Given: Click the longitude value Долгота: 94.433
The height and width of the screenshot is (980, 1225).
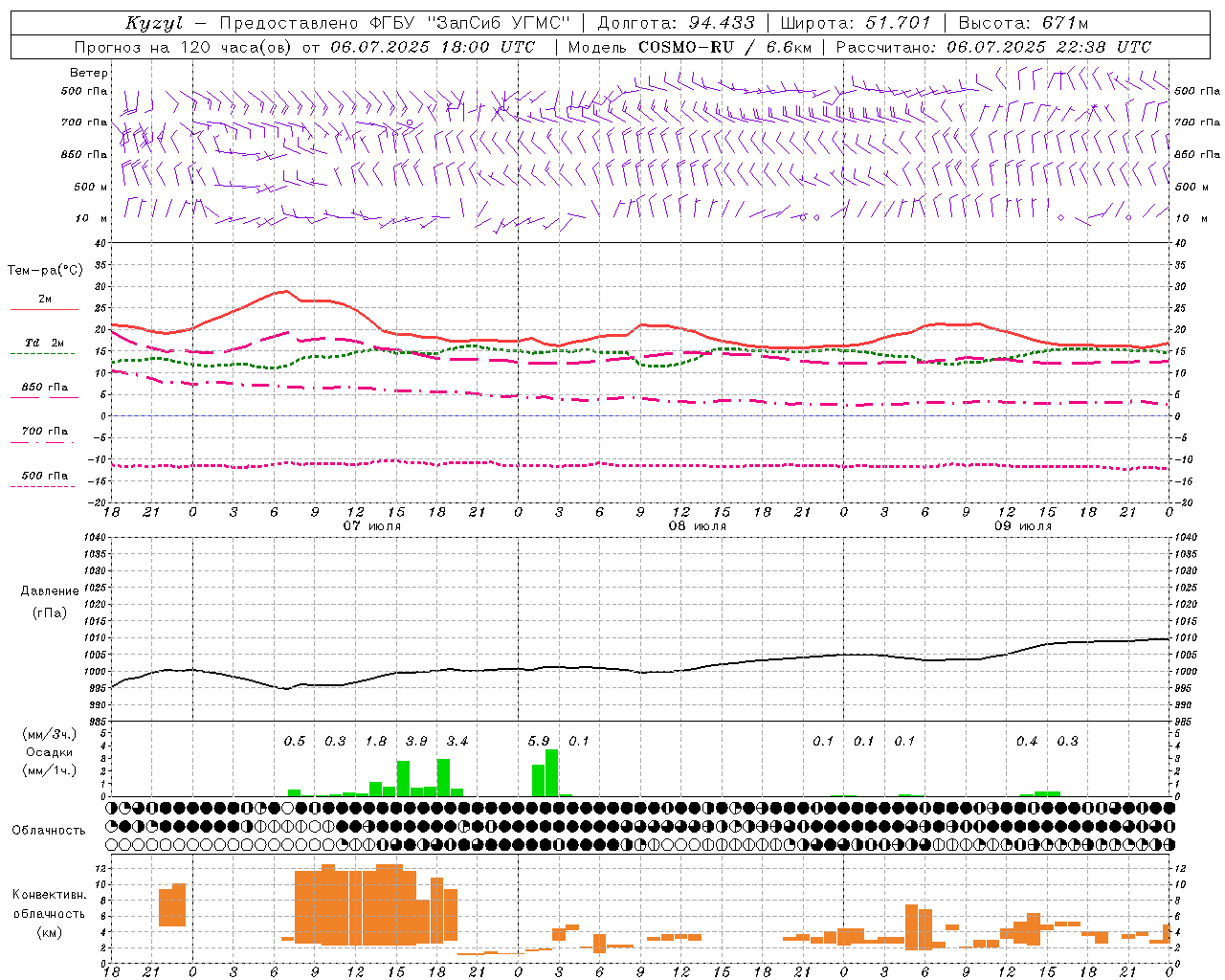Looking at the screenshot, I should (676, 23).
